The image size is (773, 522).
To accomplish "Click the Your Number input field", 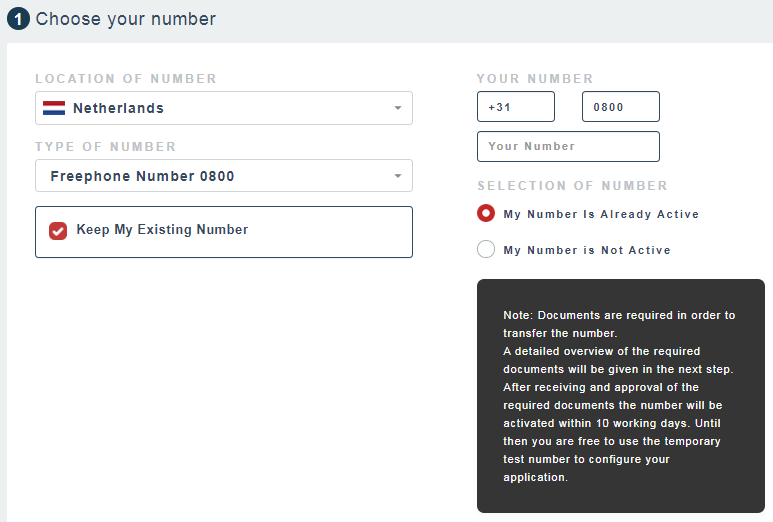I will tap(568, 146).
